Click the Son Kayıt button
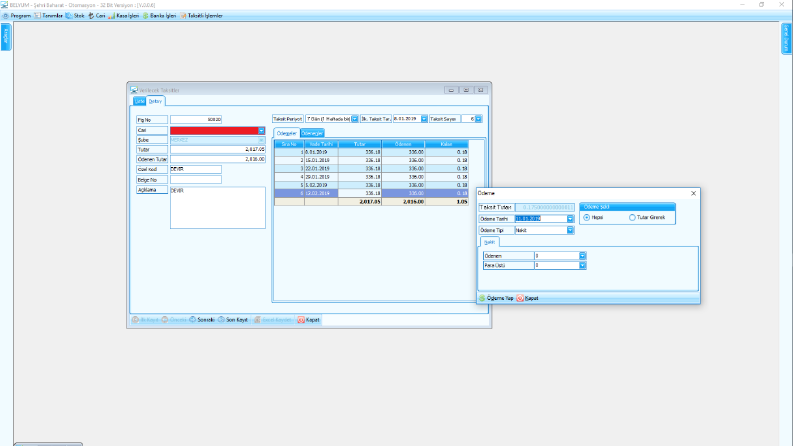 point(233,320)
